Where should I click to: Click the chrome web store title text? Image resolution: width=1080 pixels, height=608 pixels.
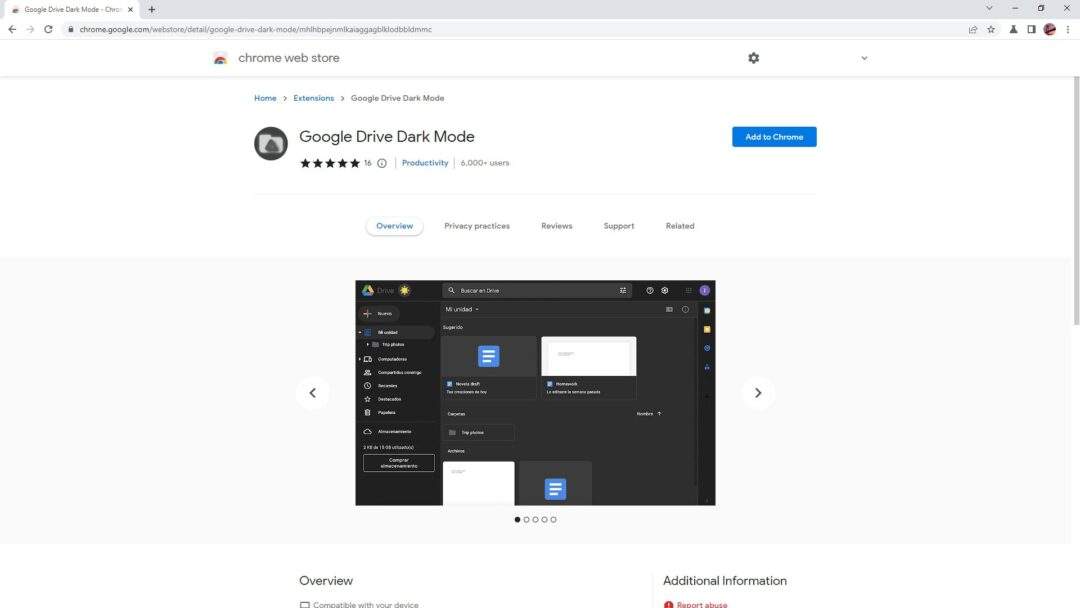click(x=289, y=58)
